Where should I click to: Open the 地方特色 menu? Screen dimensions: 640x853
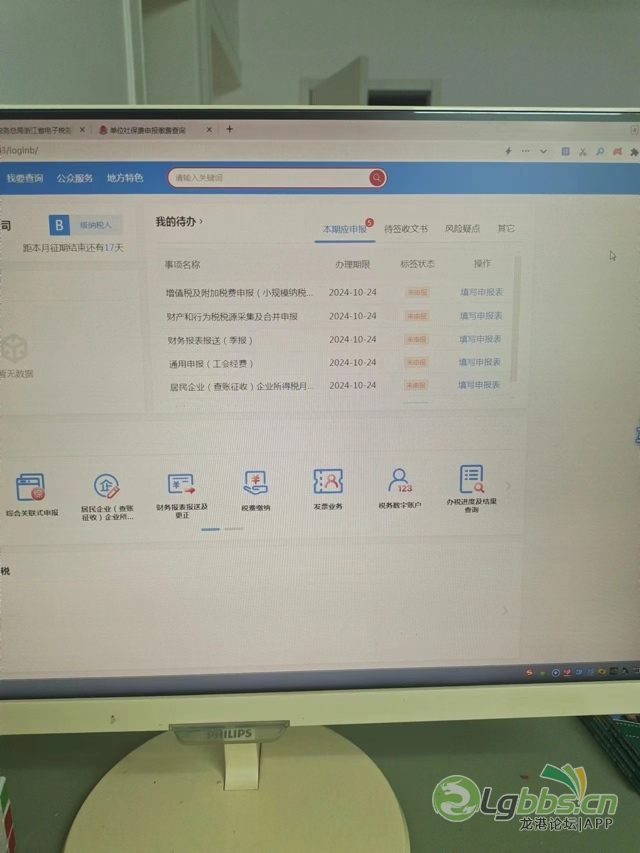pyautogui.click(x=125, y=178)
